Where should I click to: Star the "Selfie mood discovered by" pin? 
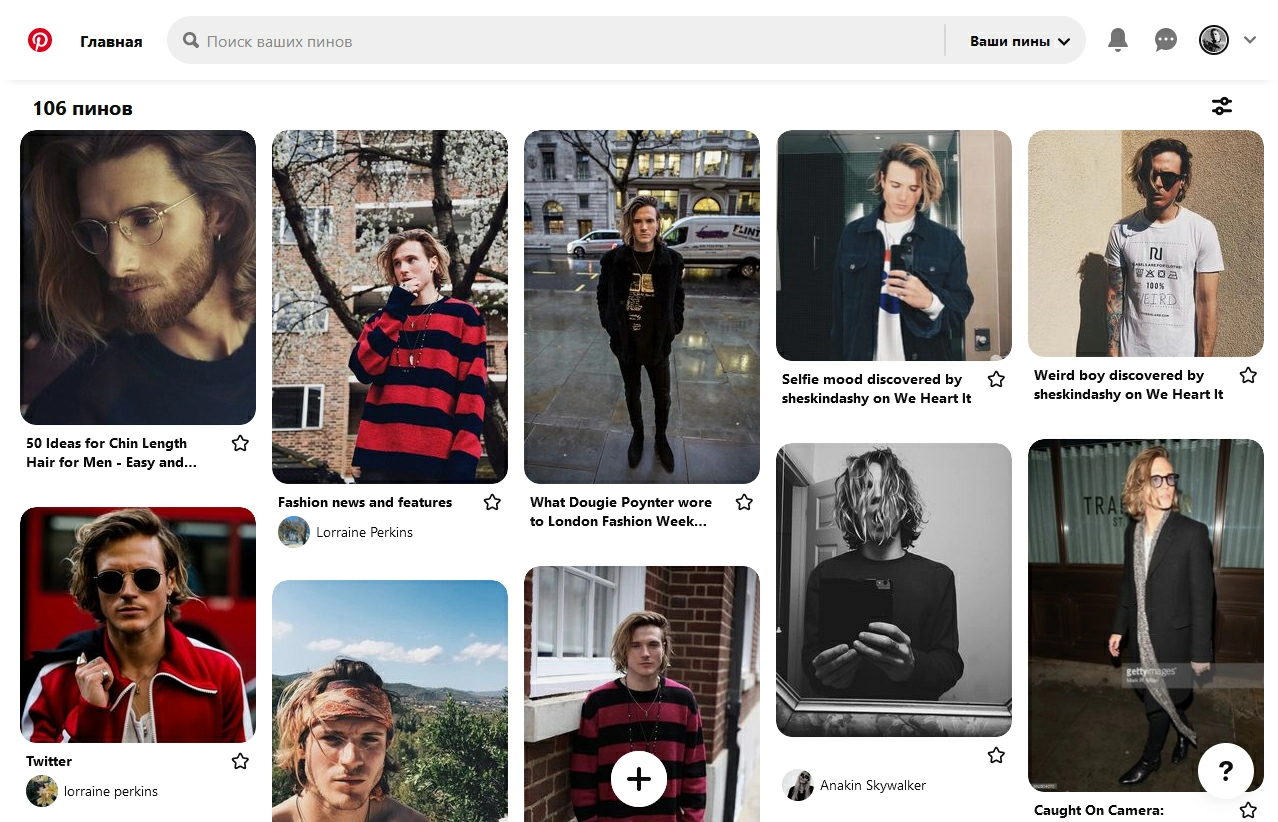996,379
